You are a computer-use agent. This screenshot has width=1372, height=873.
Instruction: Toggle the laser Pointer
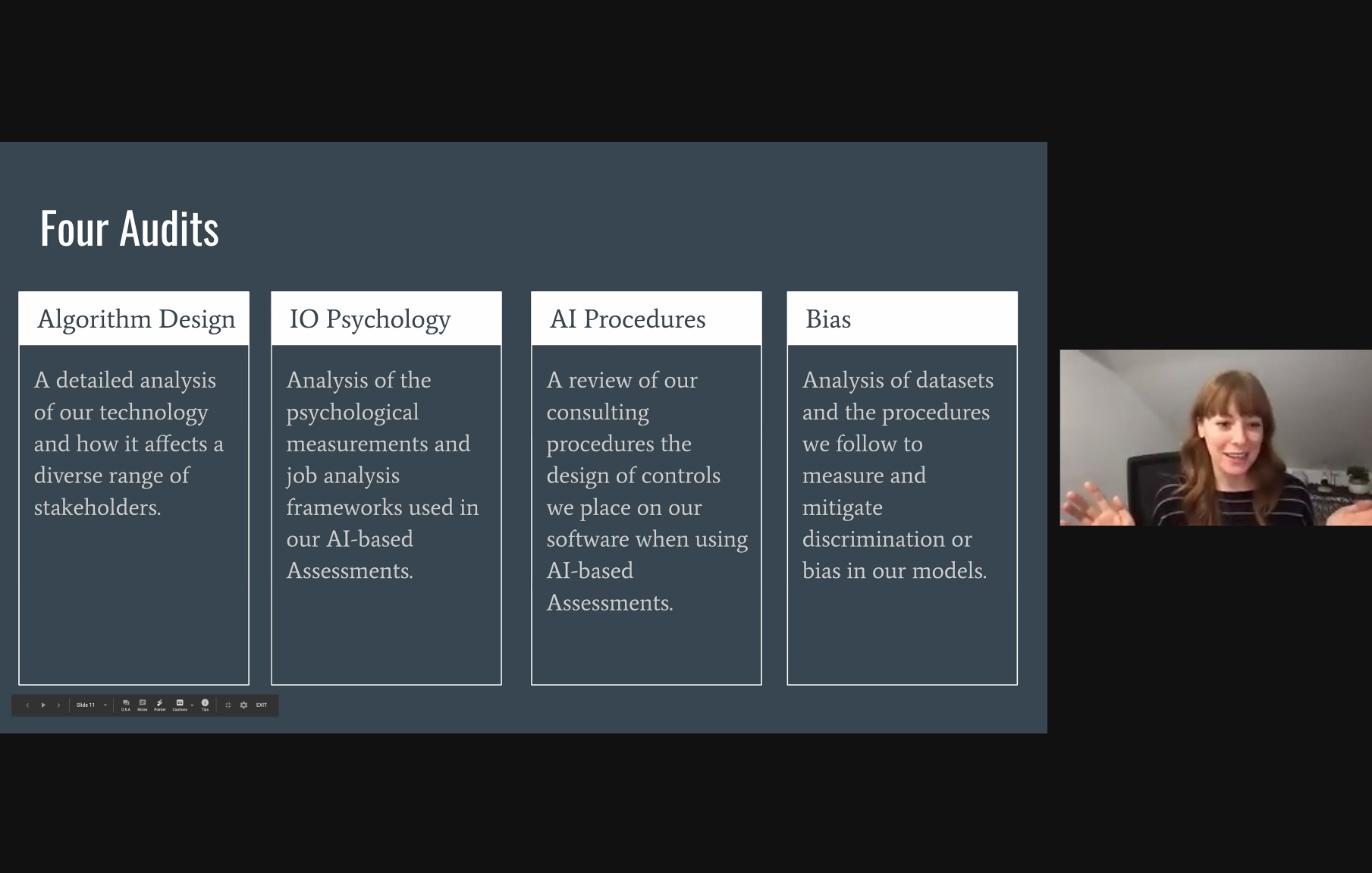tap(160, 705)
